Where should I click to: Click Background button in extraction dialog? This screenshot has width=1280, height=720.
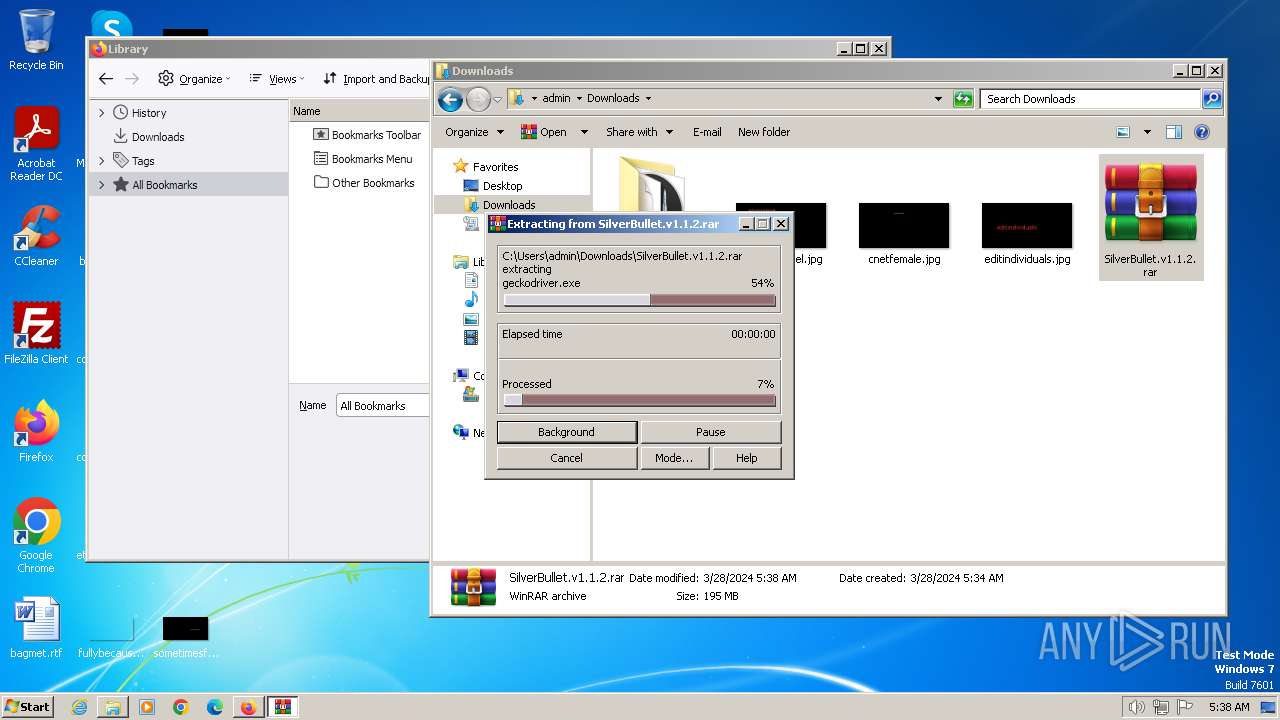[566, 432]
